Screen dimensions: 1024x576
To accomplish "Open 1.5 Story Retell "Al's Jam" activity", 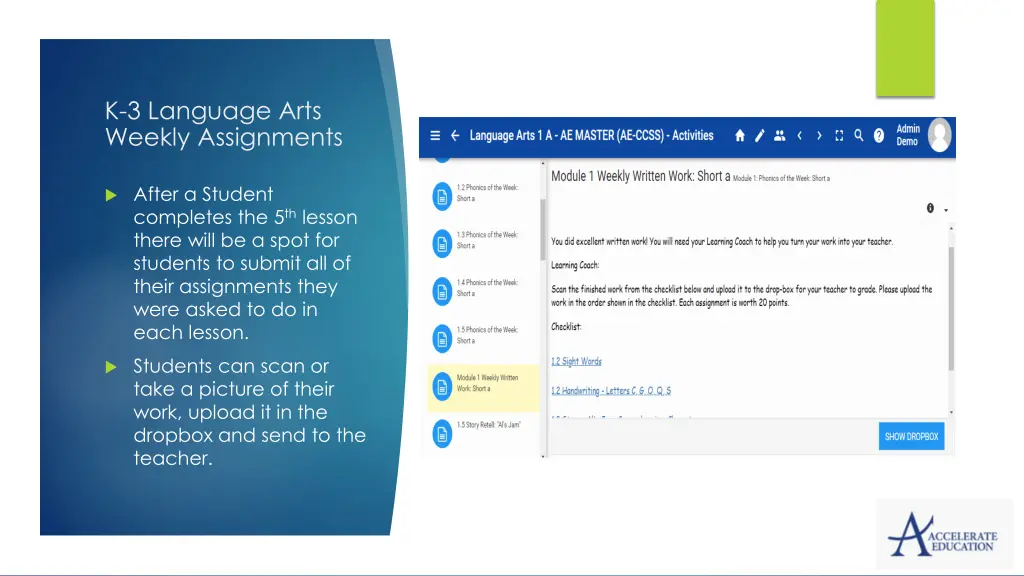I will [x=485, y=428].
